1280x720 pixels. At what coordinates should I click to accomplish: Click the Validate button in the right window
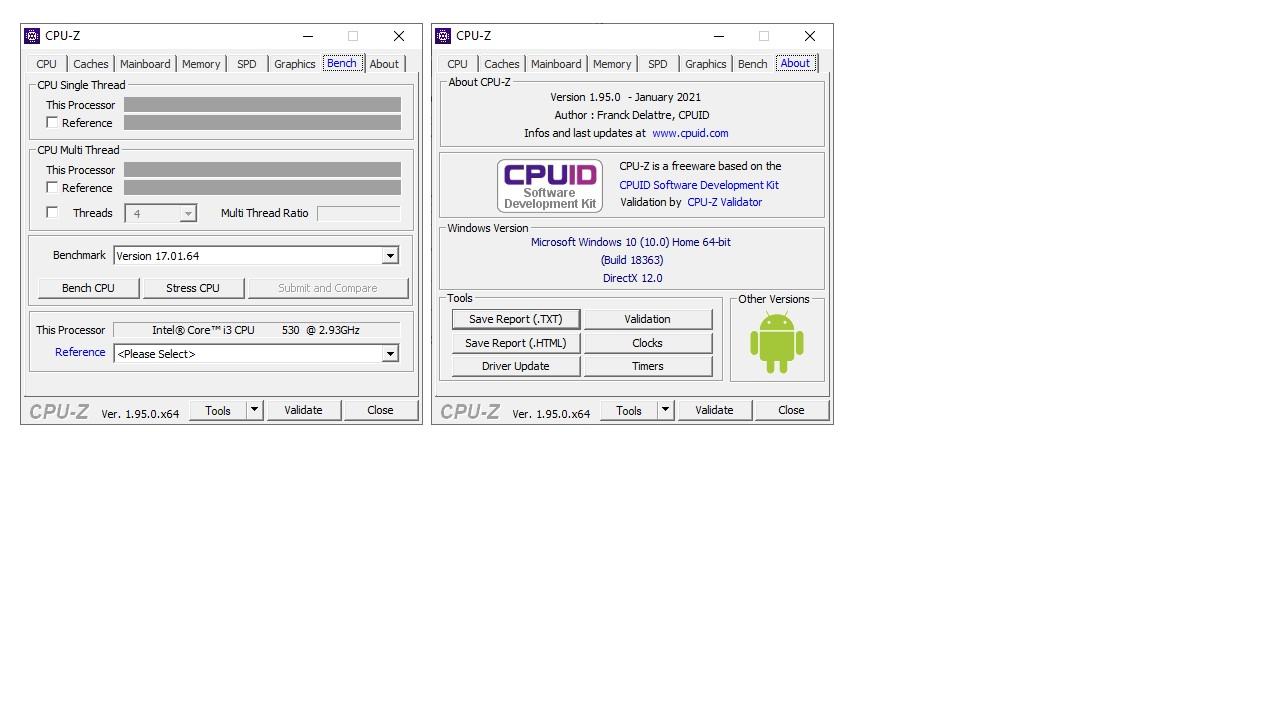tap(714, 410)
